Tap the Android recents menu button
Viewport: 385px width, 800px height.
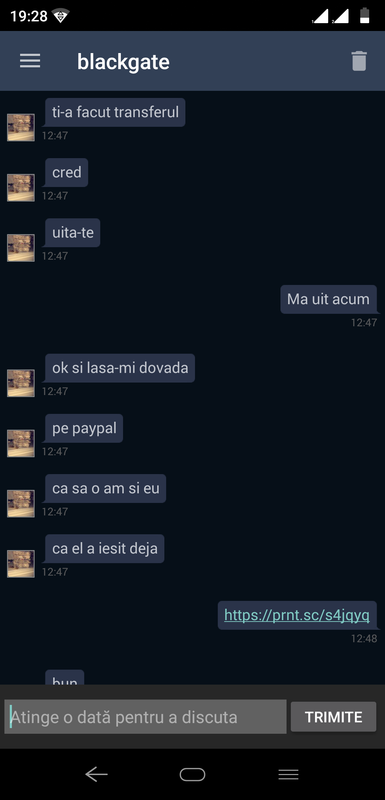coord(288,774)
